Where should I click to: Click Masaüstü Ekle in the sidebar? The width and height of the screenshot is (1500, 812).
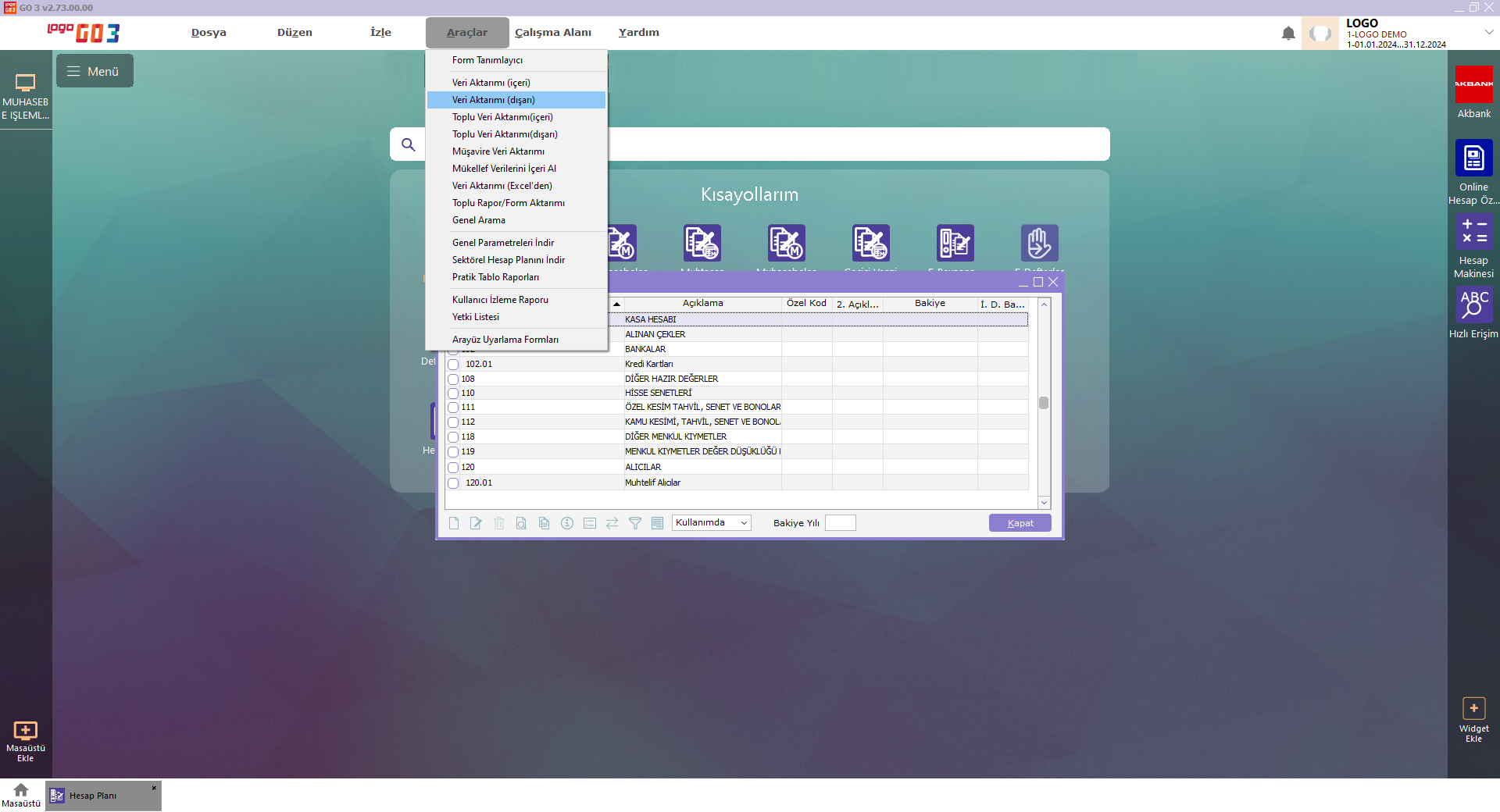pos(26,740)
